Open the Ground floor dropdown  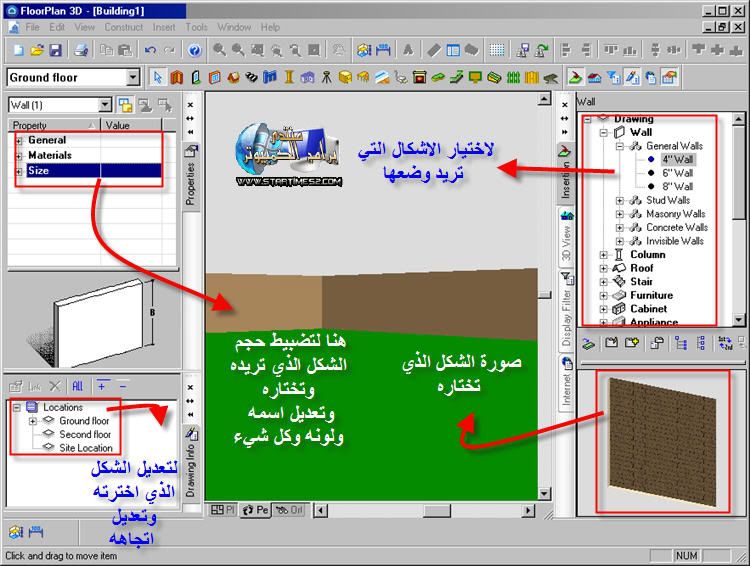click(x=132, y=77)
